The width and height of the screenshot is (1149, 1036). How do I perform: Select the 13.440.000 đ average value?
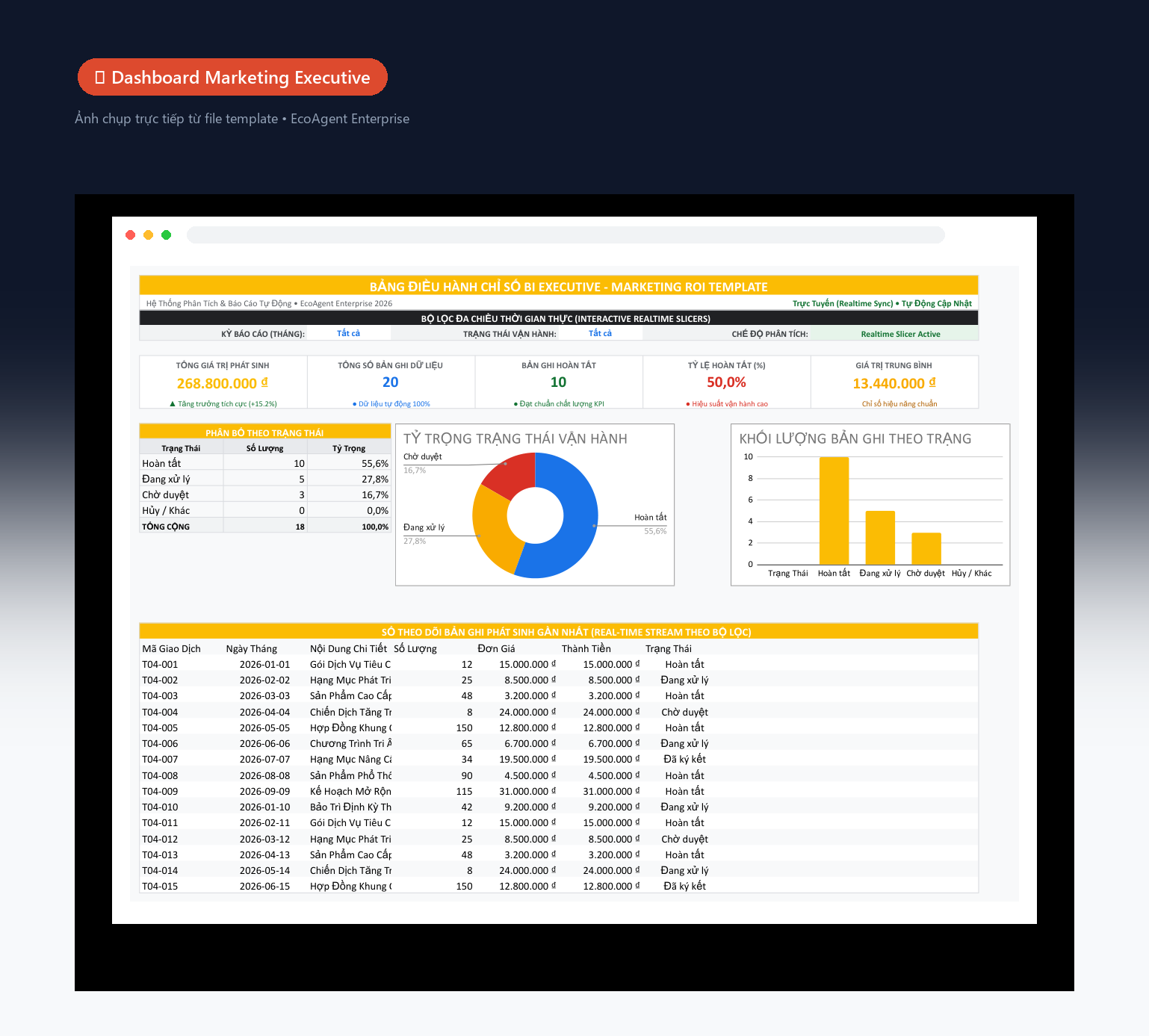click(x=894, y=383)
